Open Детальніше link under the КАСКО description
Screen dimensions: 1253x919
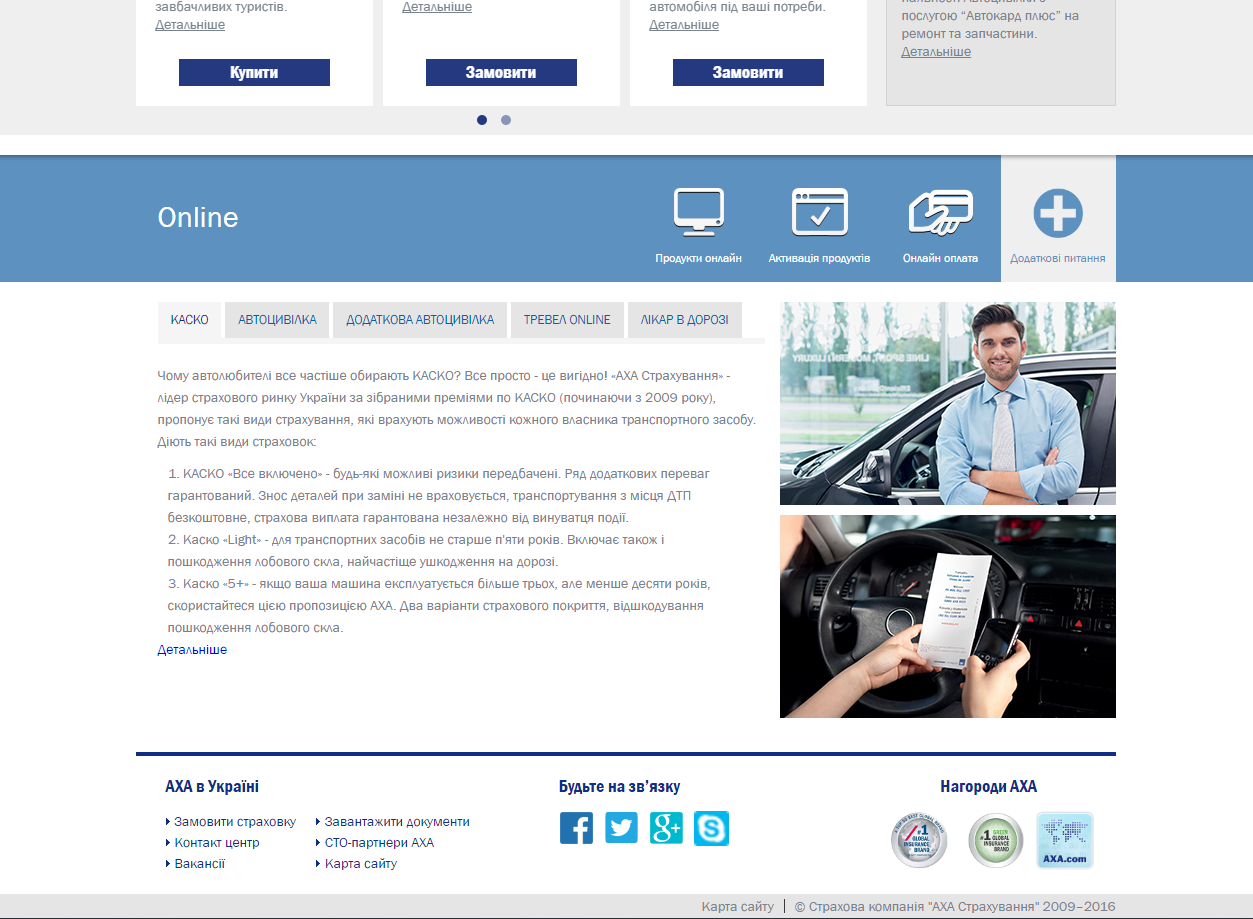pos(192,650)
